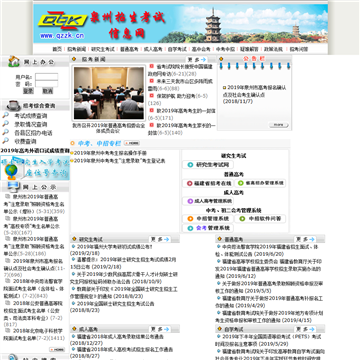The width and height of the screenshot is (360, 360).
Task: Open 普通高考 in the top navigation bar
Action: [x=129, y=49]
